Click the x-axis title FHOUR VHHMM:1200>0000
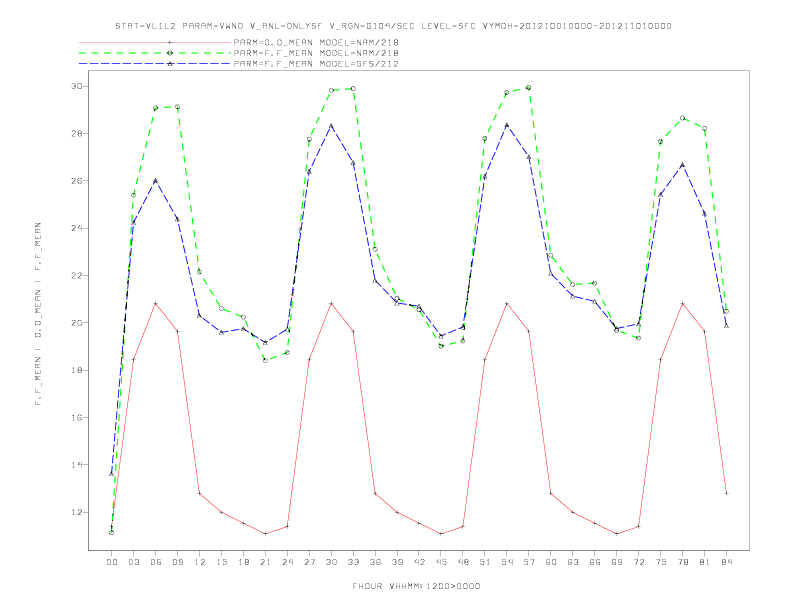 [416, 586]
